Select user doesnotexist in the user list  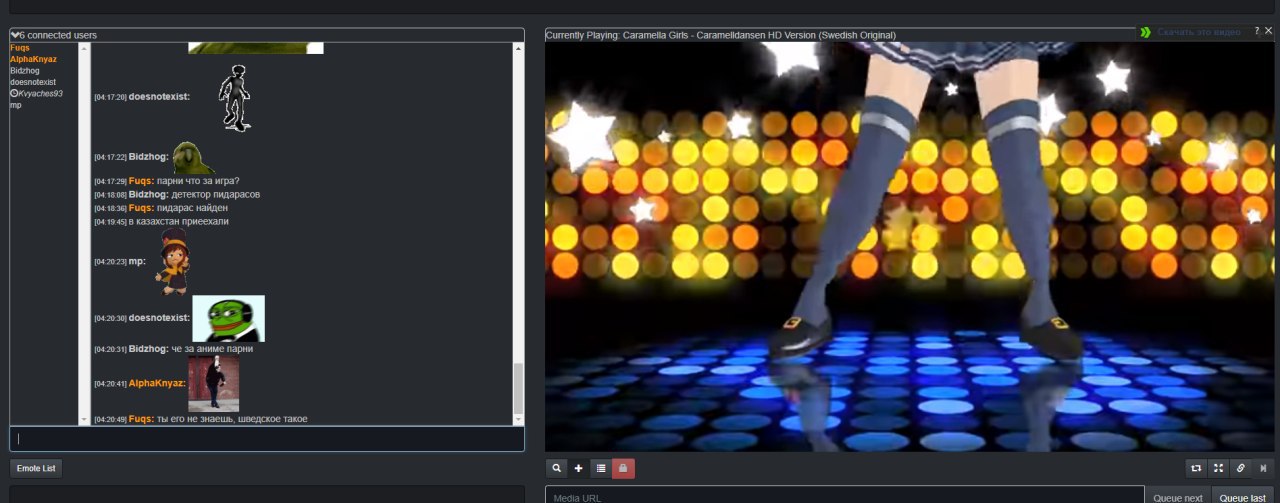33,82
